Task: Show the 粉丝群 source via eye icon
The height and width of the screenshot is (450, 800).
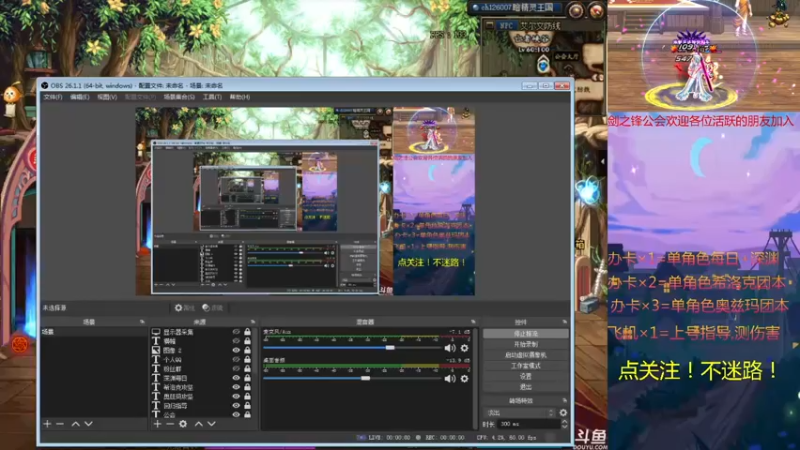Action: point(236,369)
